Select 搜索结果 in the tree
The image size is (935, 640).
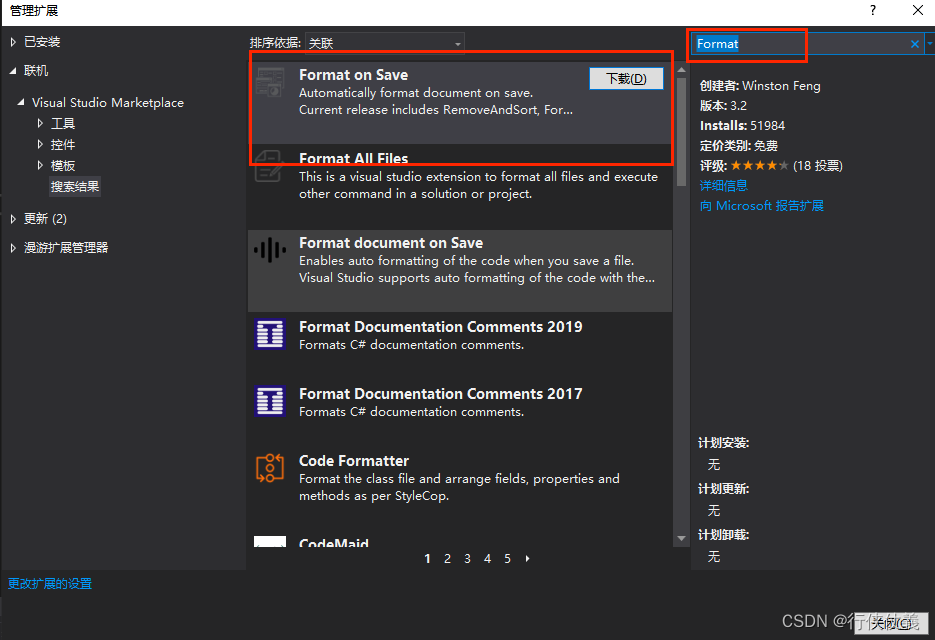click(x=75, y=187)
